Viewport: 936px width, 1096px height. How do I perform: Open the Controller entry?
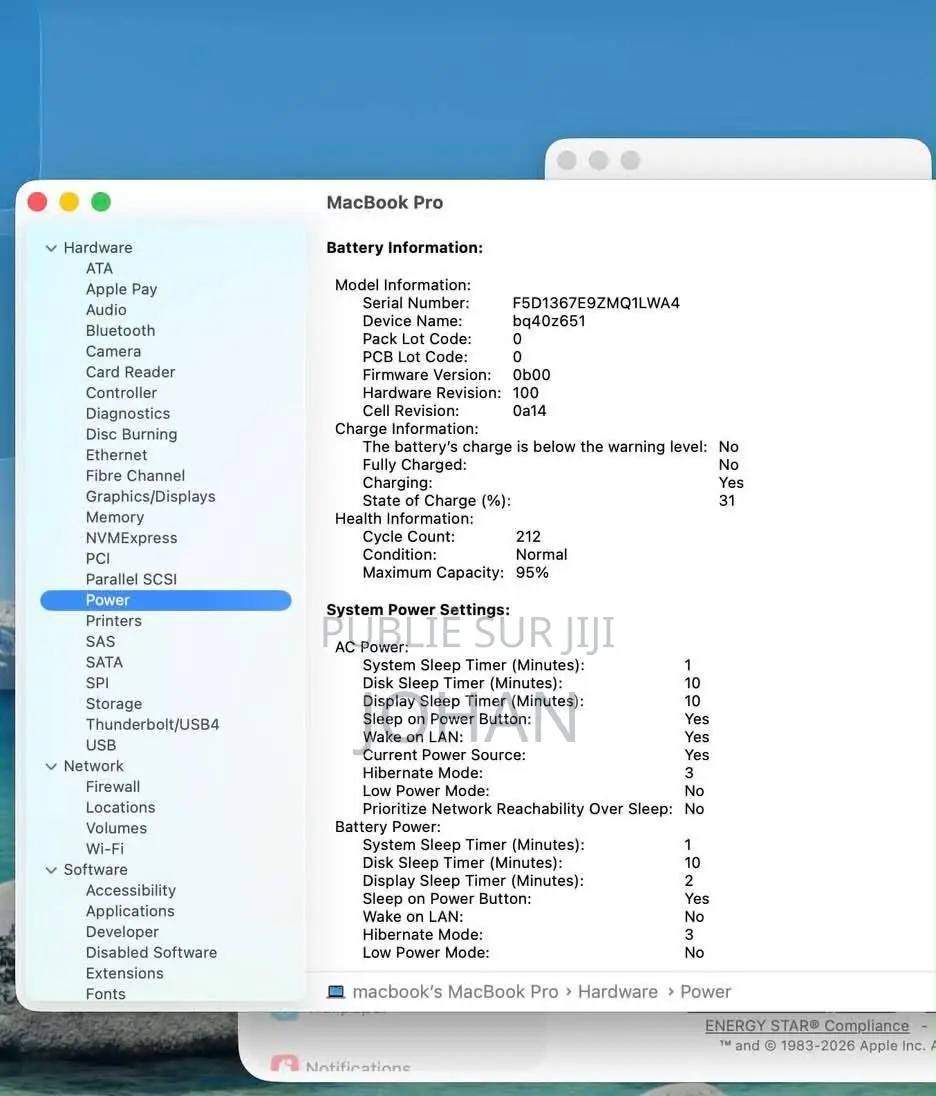coord(122,393)
